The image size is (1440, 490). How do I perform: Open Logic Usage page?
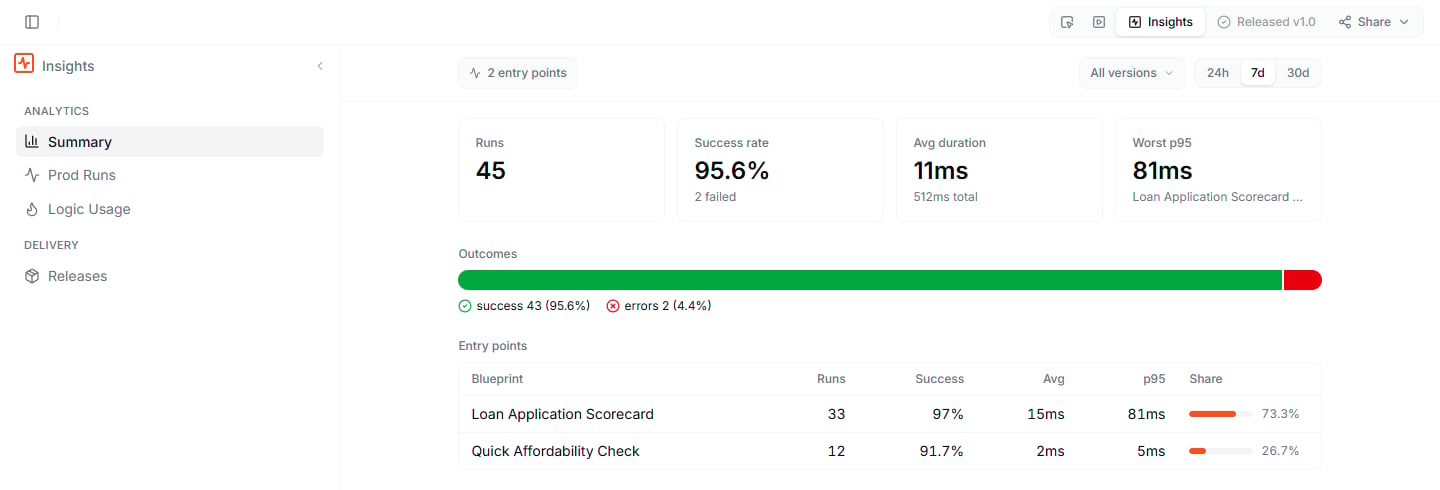point(170,209)
